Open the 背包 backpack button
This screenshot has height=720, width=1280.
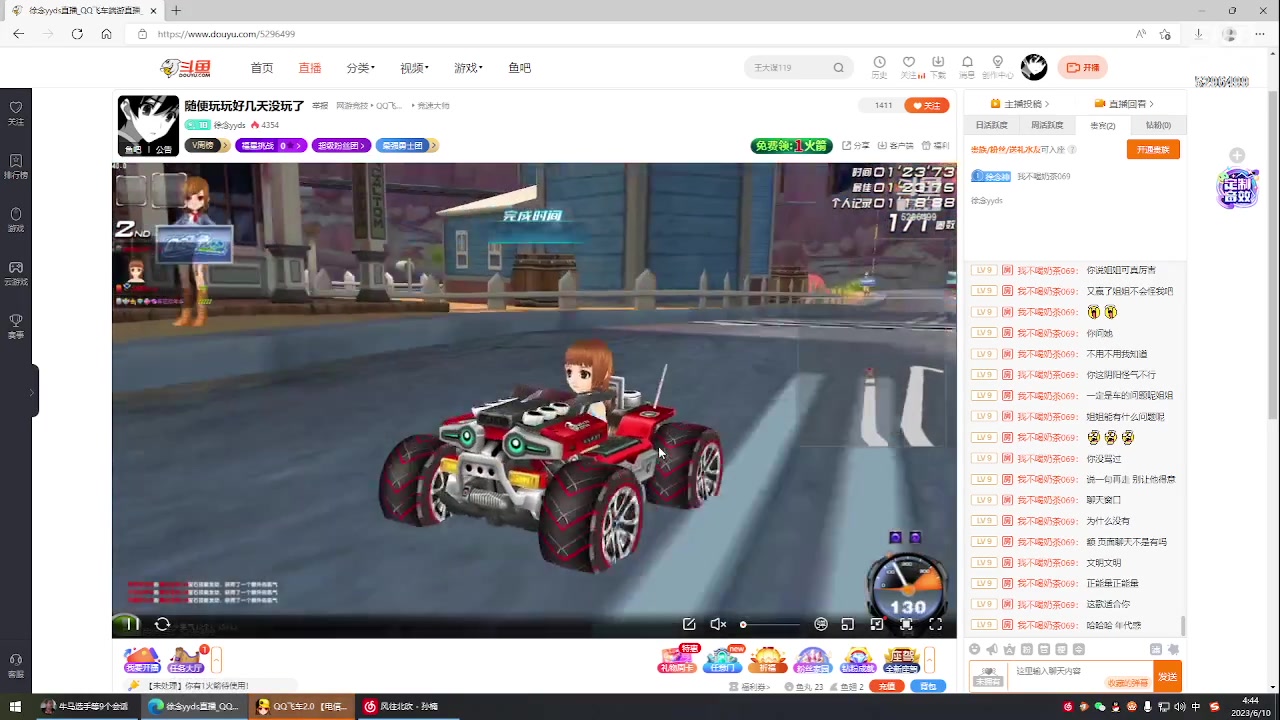928,686
